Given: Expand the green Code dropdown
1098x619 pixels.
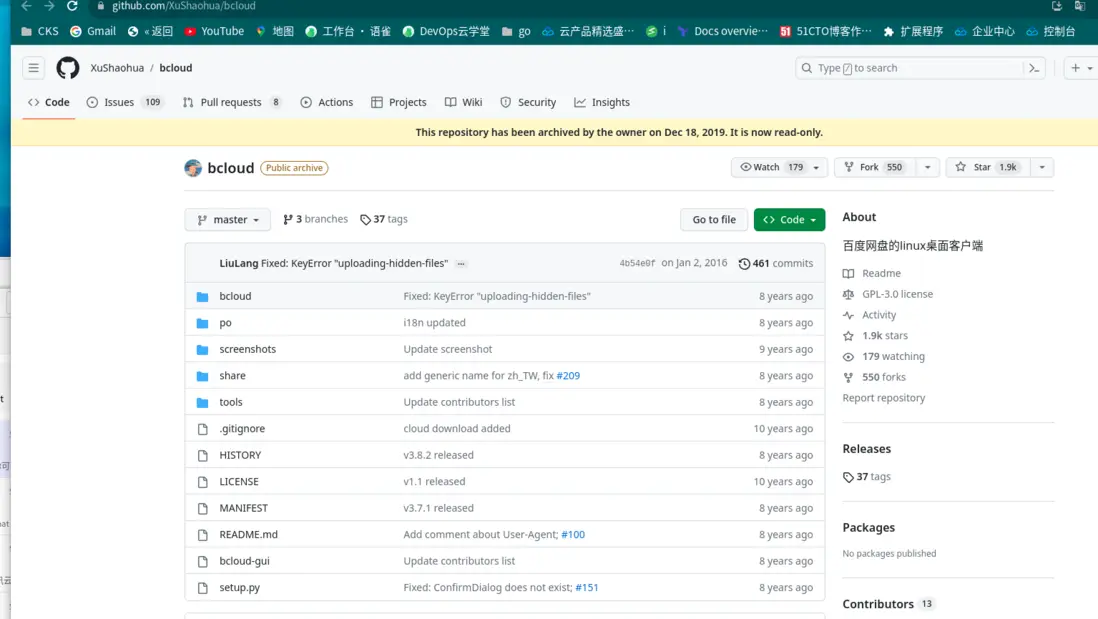Looking at the screenshot, I should 789,220.
